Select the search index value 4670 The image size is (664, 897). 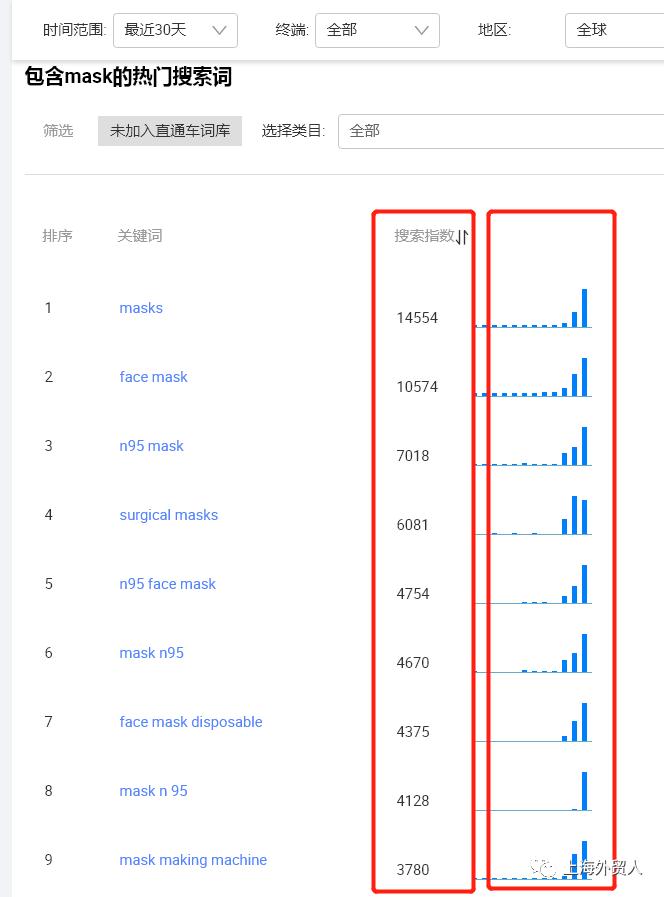[x=412, y=663]
